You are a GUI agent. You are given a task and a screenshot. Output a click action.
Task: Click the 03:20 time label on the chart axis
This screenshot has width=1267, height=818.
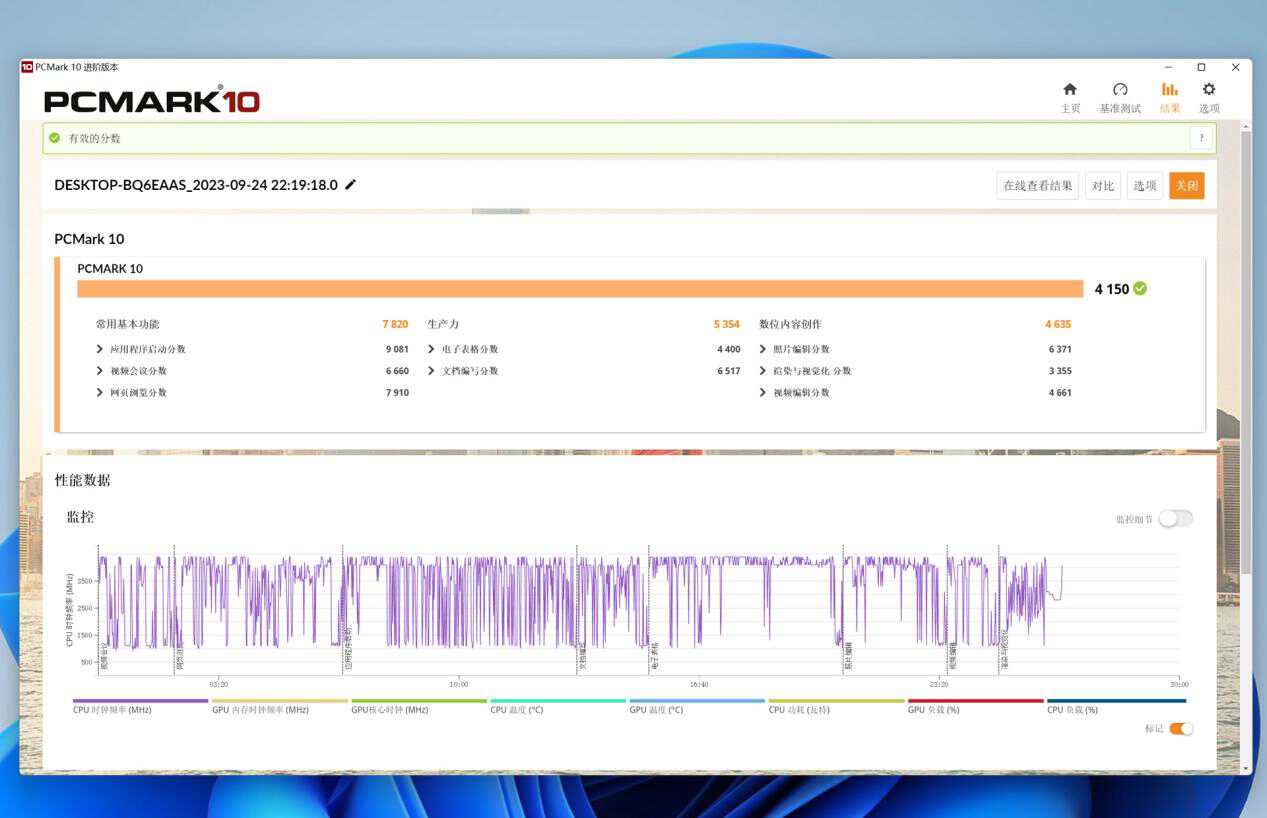click(218, 684)
